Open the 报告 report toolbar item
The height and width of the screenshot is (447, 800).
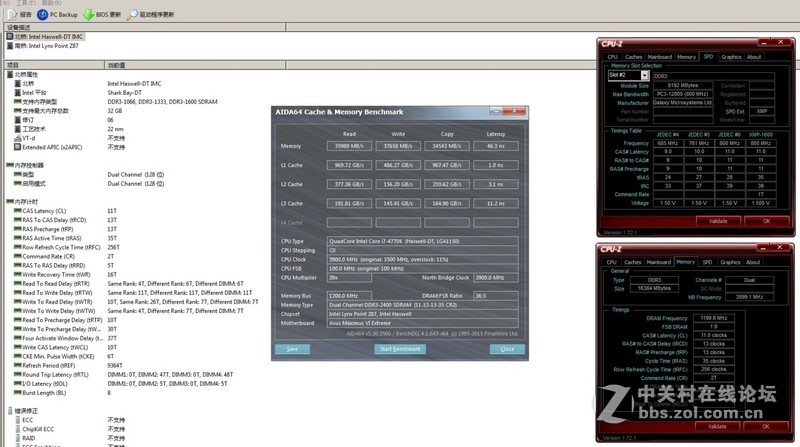coord(21,15)
